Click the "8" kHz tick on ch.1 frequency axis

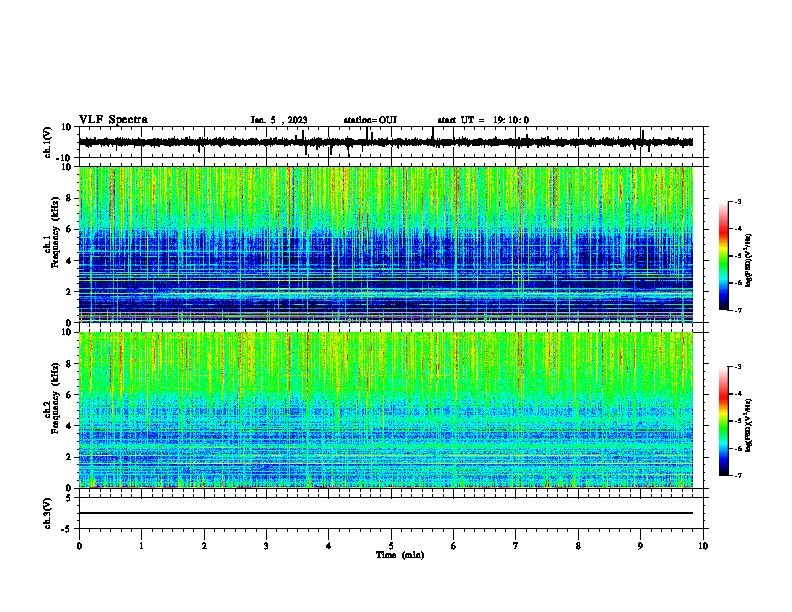(x=69, y=198)
